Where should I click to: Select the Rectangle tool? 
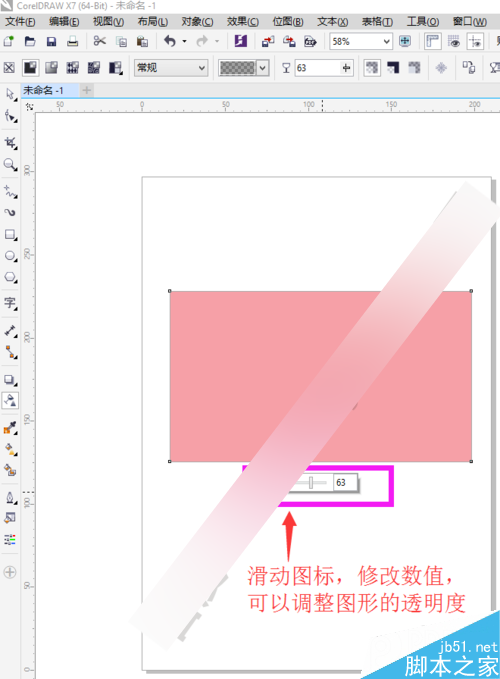(x=10, y=235)
